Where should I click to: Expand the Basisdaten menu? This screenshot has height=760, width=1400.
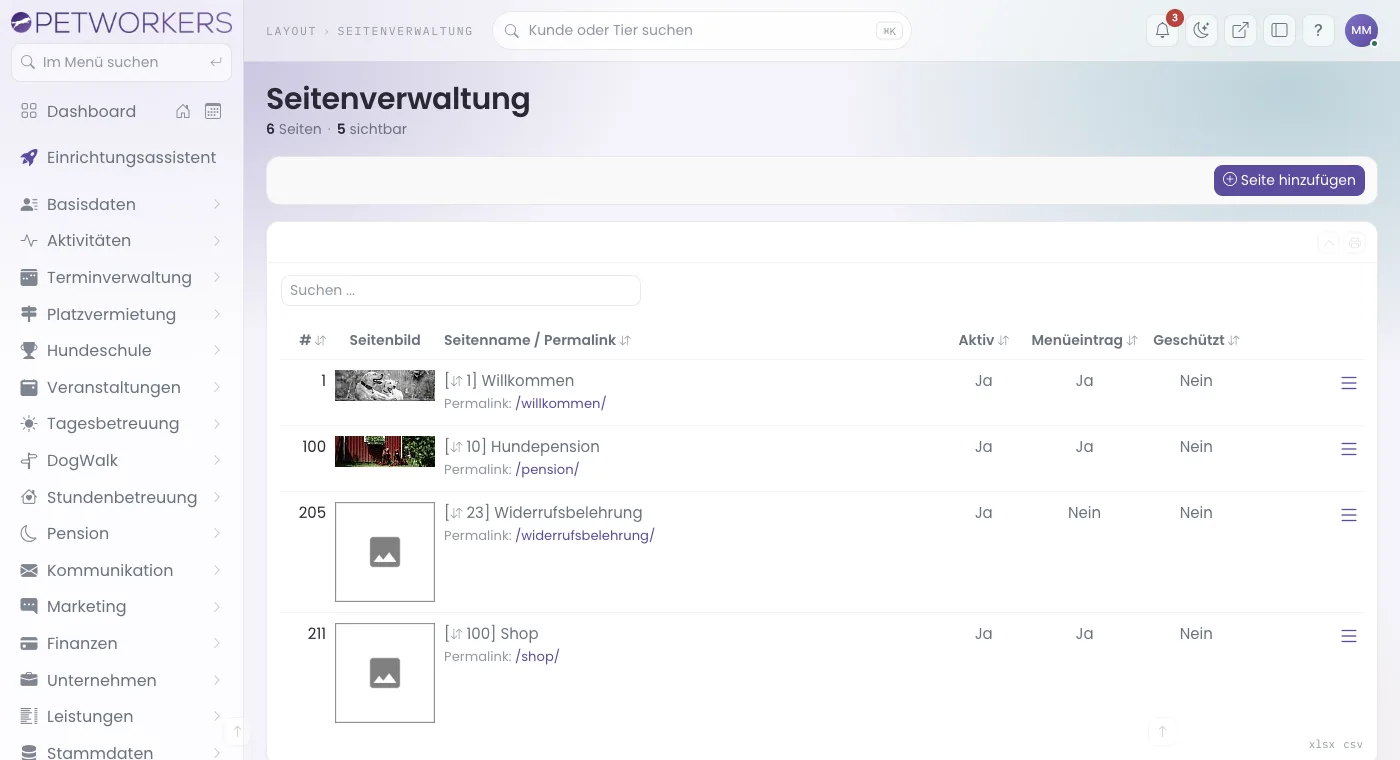click(x=121, y=204)
